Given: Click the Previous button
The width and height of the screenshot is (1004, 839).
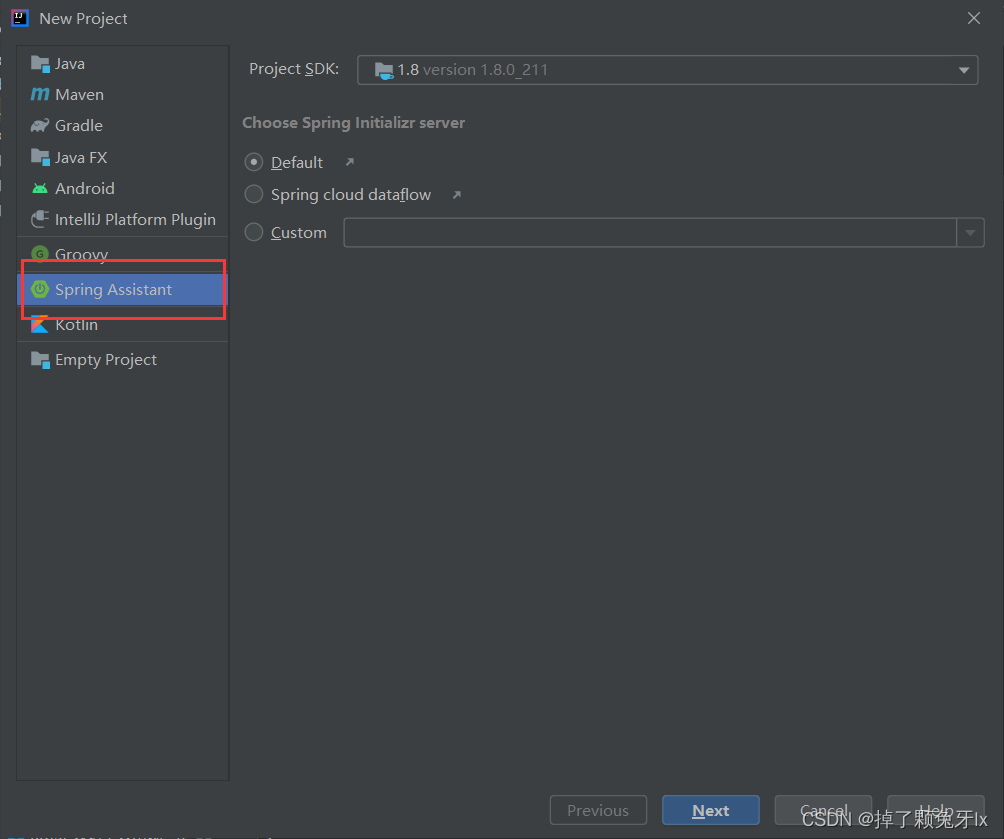Looking at the screenshot, I should tap(598, 811).
